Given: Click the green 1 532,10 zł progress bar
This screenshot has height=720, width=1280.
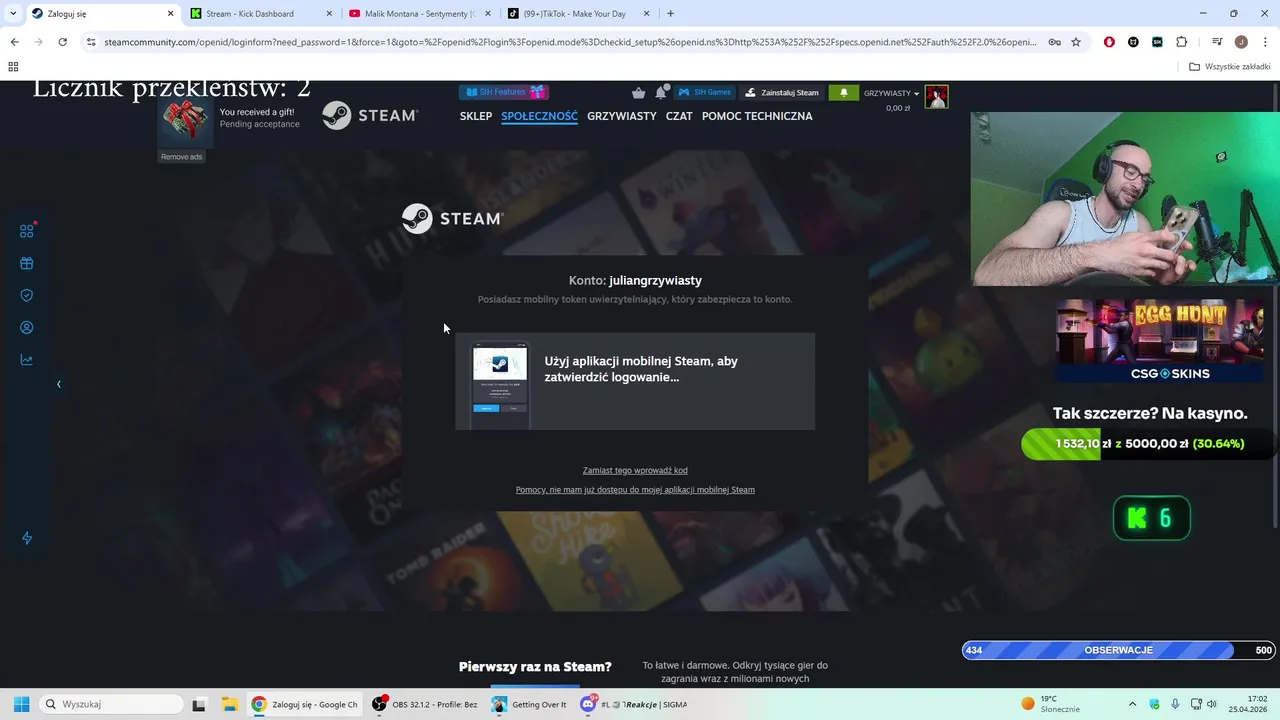Looking at the screenshot, I should 1147,444.
